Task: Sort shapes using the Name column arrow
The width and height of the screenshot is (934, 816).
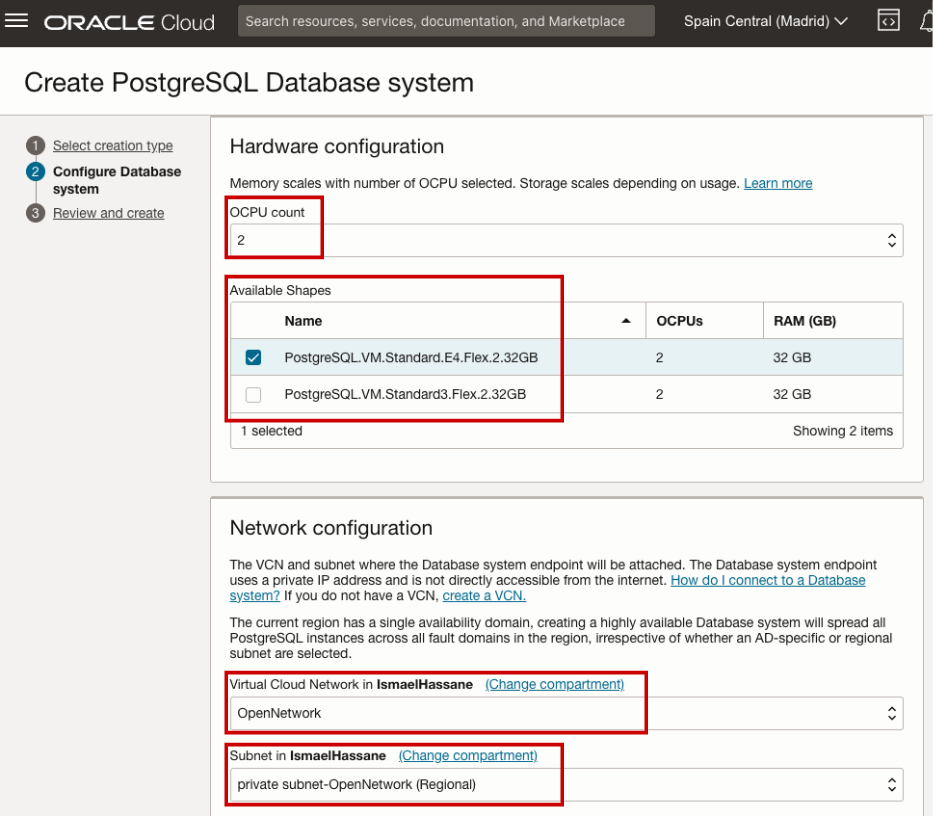Action: (x=626, y=321)
